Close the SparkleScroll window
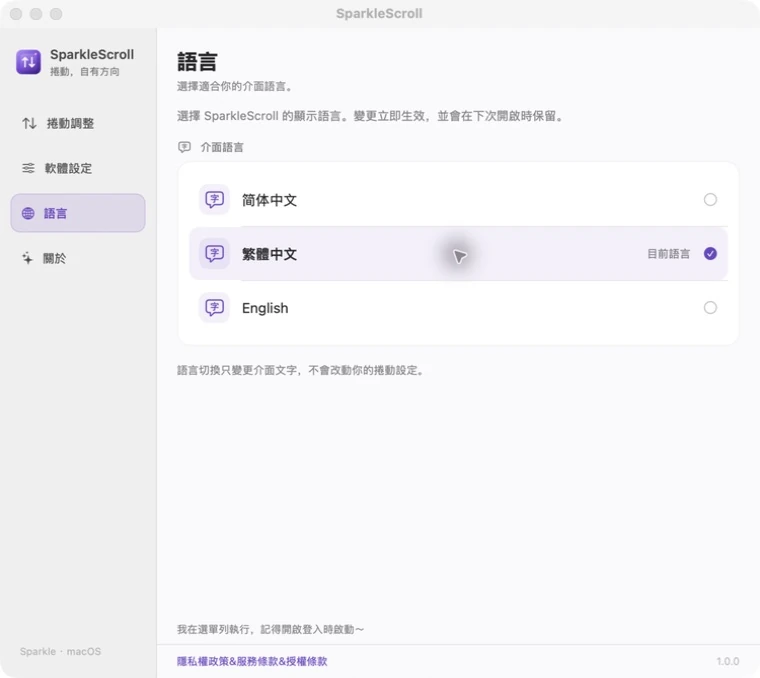Viewport: 760px width, 678px height. coord(16,14)
